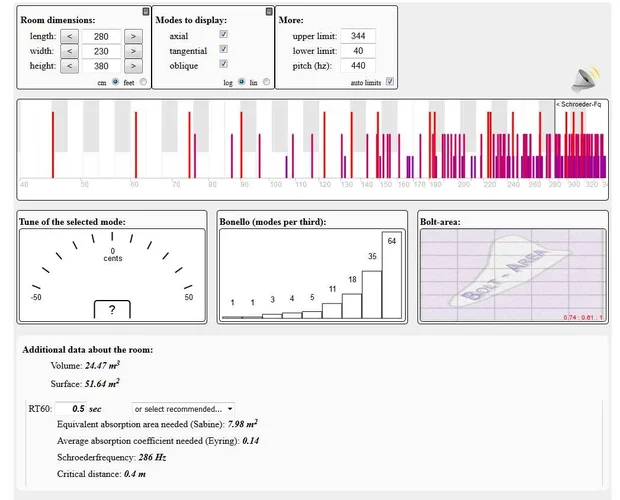Edit the height field showing 380

point(101,66)
